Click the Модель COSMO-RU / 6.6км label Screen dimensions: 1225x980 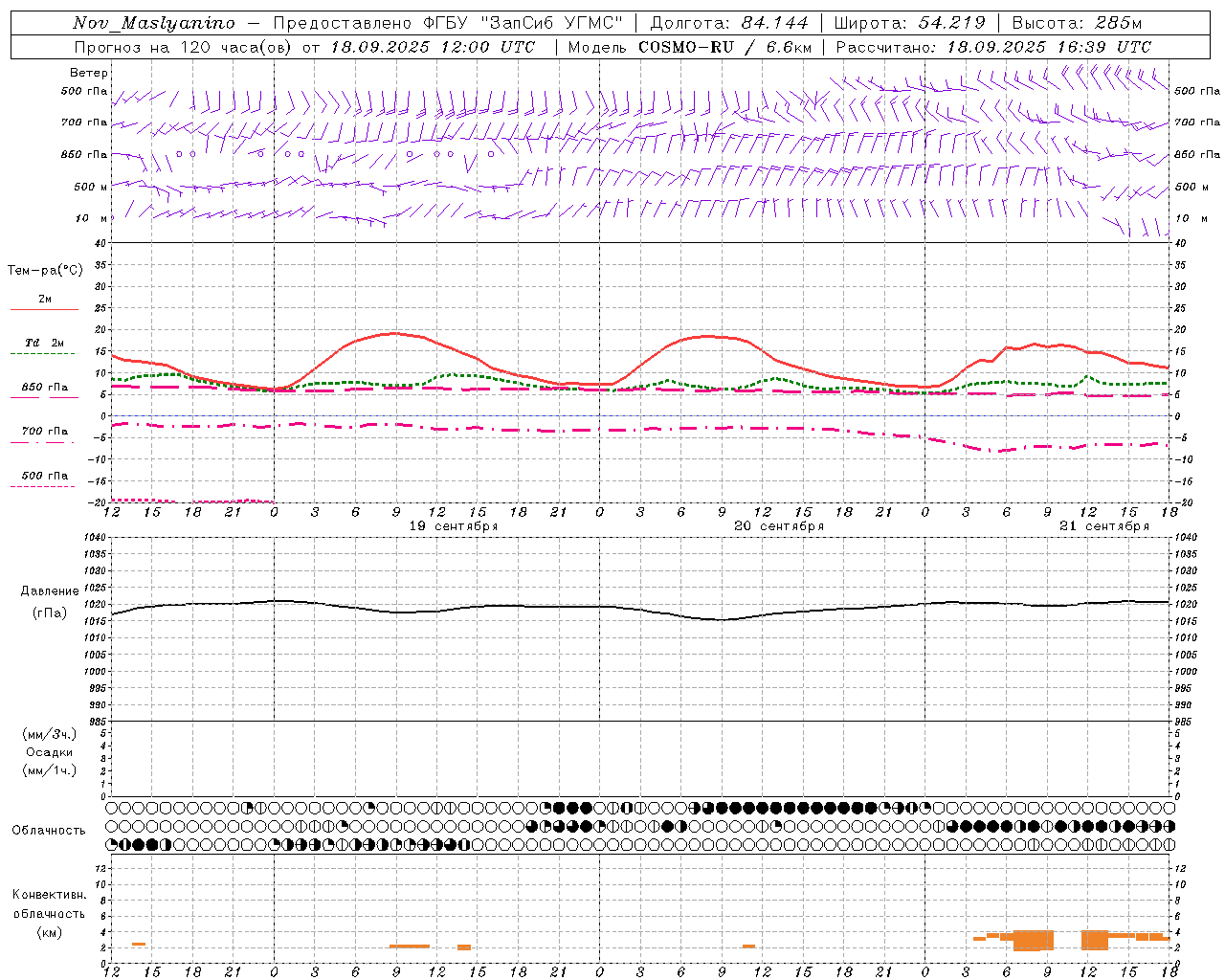(690, 47)
